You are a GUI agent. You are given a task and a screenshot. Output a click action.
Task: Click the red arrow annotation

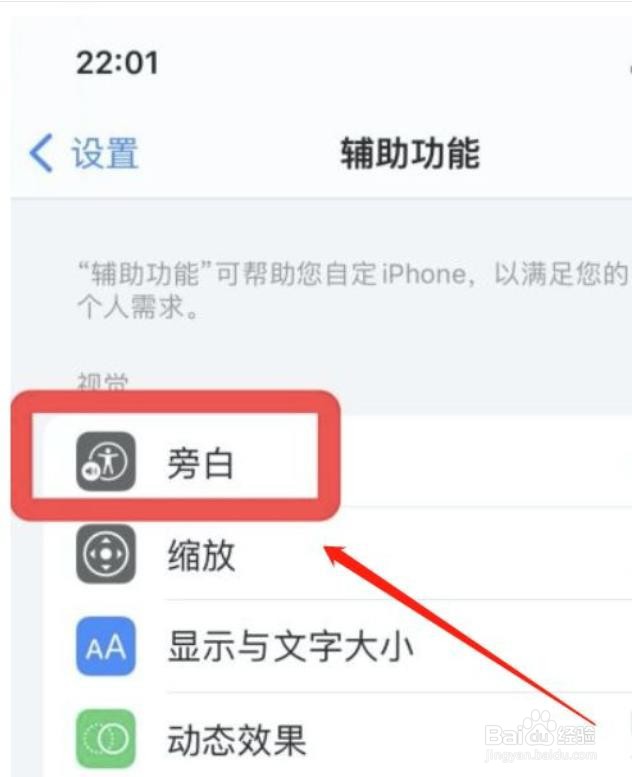tap(459, 635)
